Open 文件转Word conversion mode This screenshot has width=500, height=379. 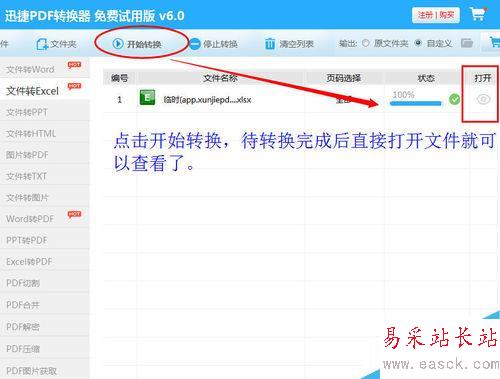click(44, 69)
